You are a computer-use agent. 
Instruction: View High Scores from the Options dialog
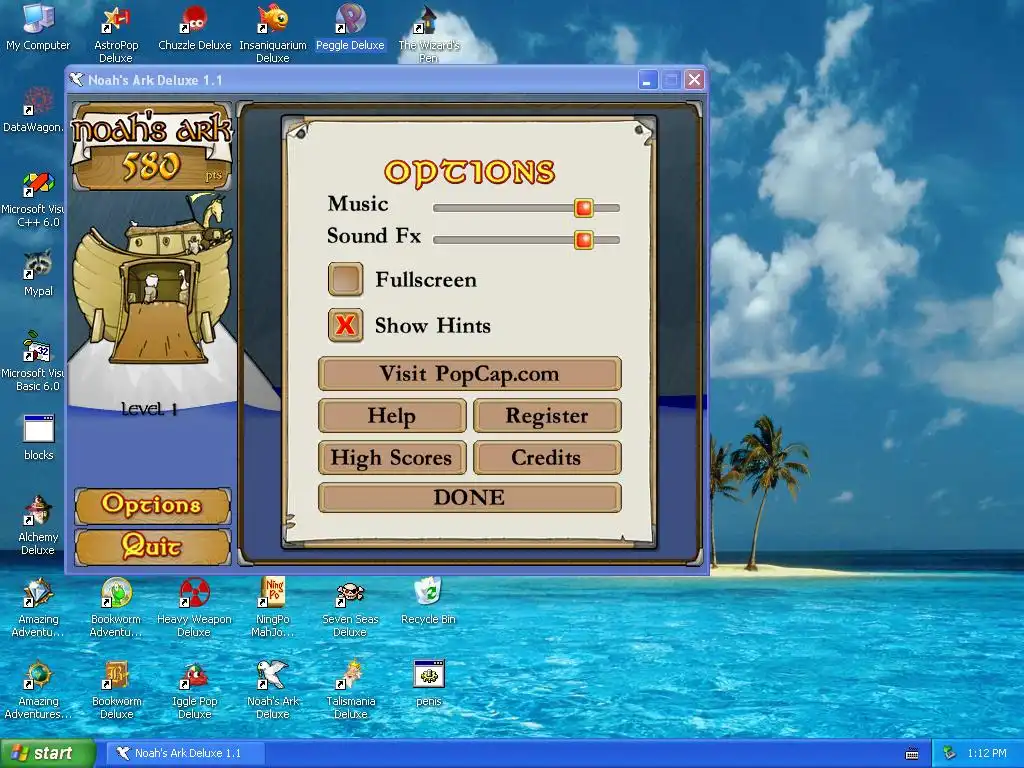[x=392, y=458]
